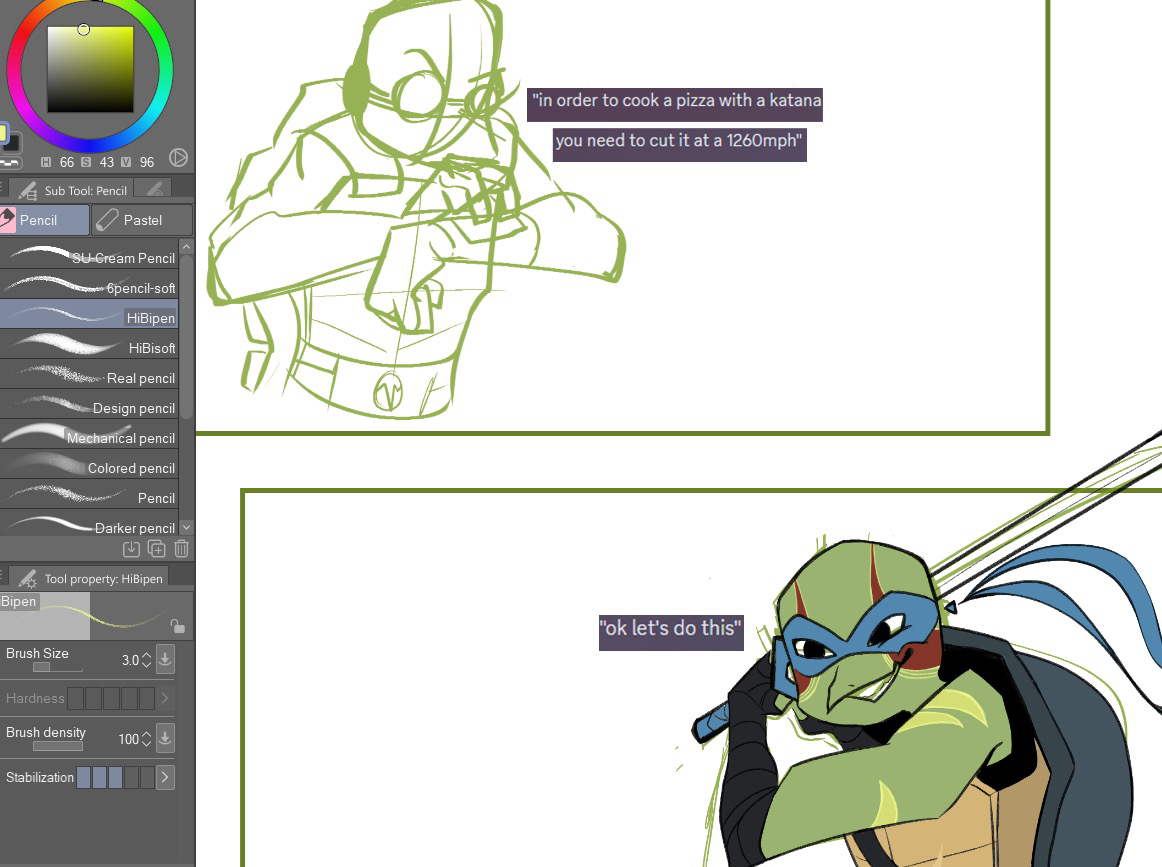
Task: Pick the Darker pencil brush
Action: pos(89,523)
